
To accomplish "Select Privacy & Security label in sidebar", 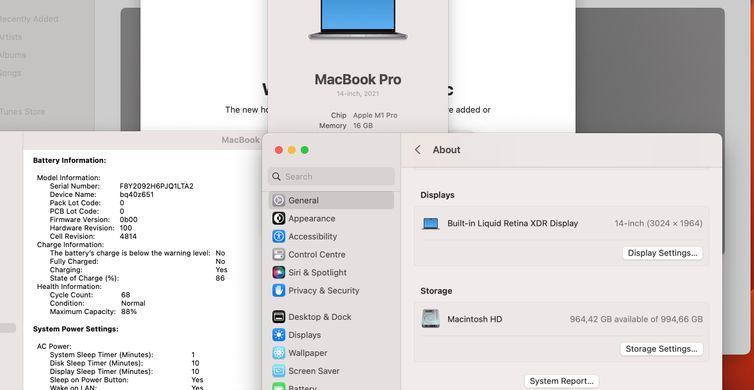I will [324, 290].
